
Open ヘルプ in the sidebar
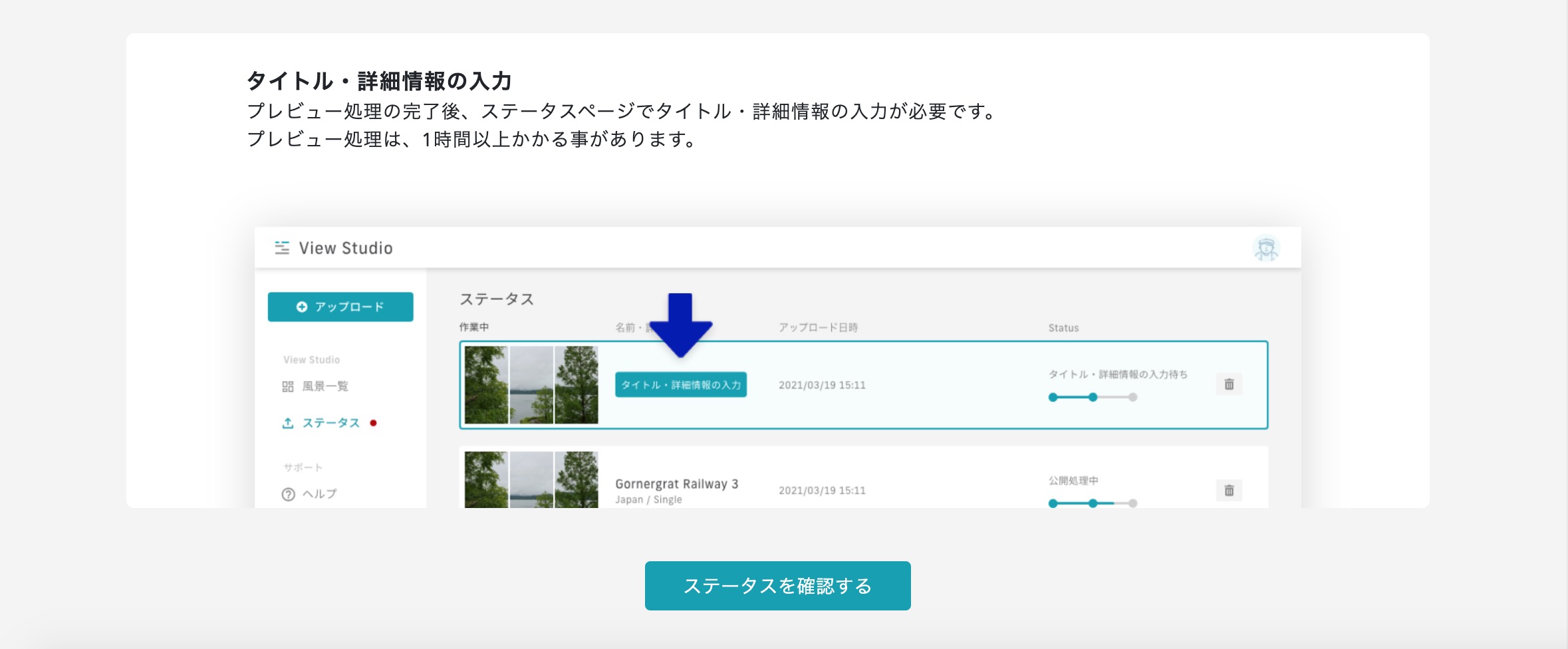(x=309, y=494)
